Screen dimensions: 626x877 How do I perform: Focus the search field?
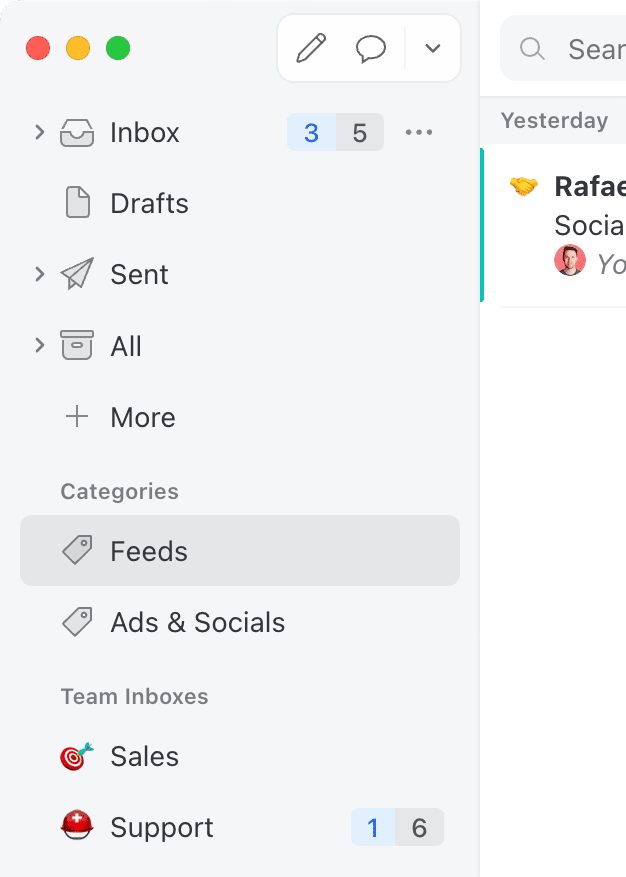pyautogui.click(x=590, y=48)
